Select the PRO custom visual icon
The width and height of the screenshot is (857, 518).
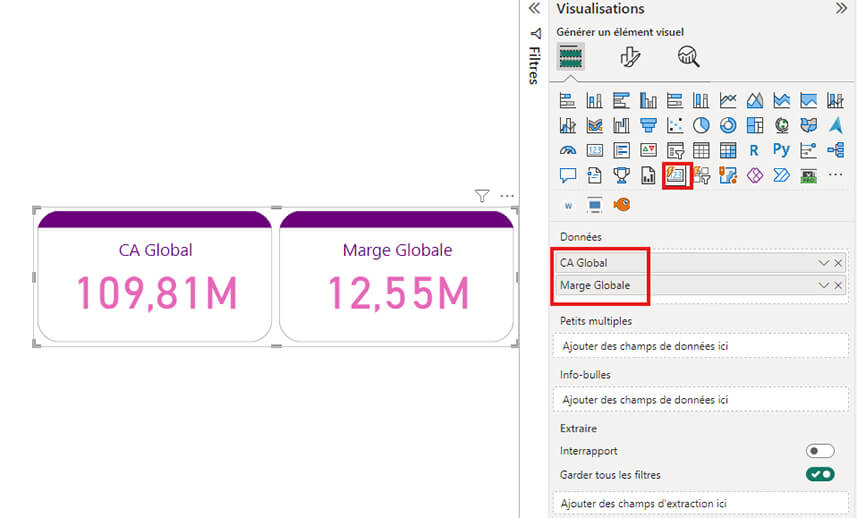[808, 175]
